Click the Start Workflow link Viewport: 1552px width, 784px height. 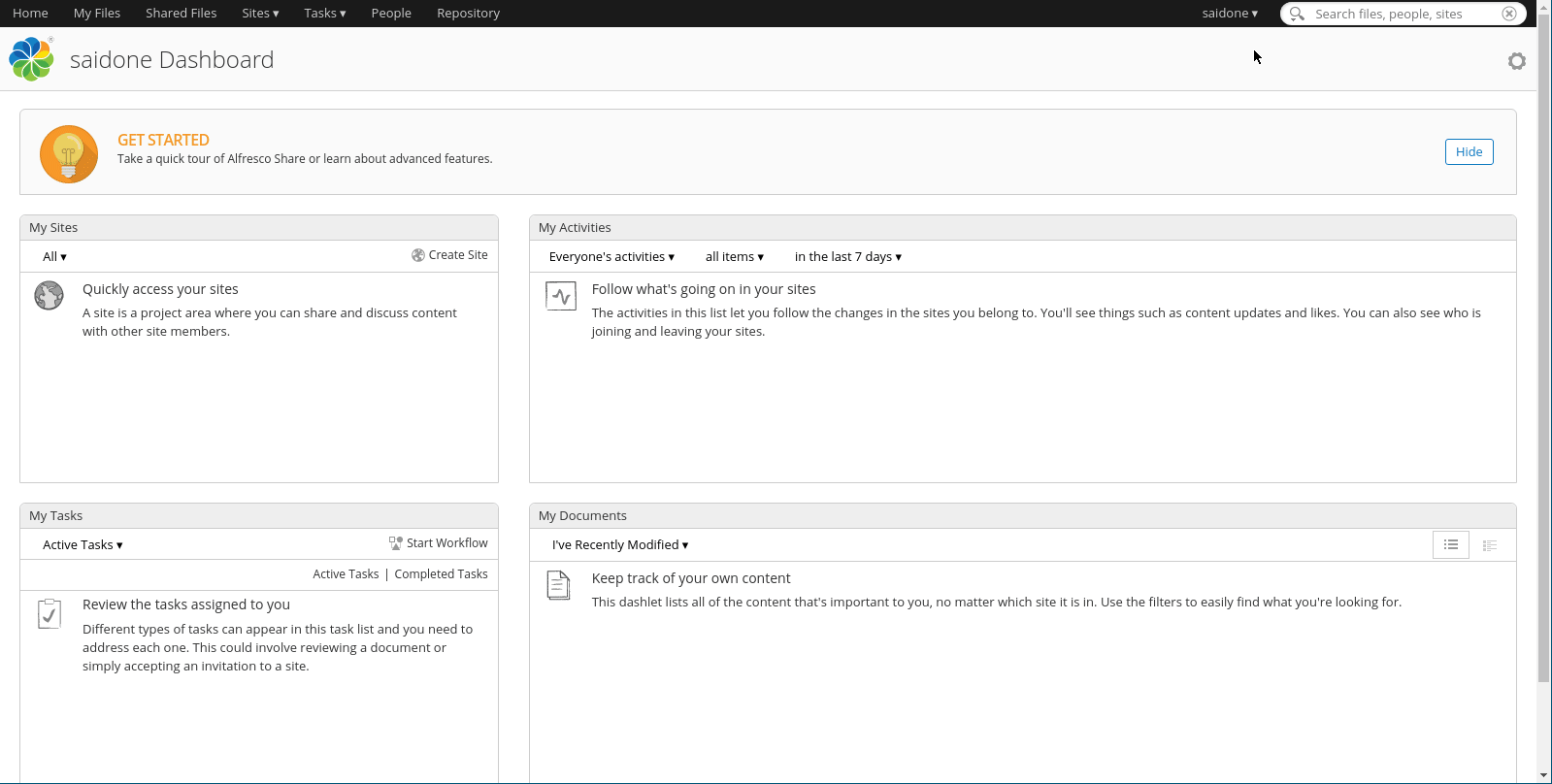pyautogui.click(x=447, y=543)
